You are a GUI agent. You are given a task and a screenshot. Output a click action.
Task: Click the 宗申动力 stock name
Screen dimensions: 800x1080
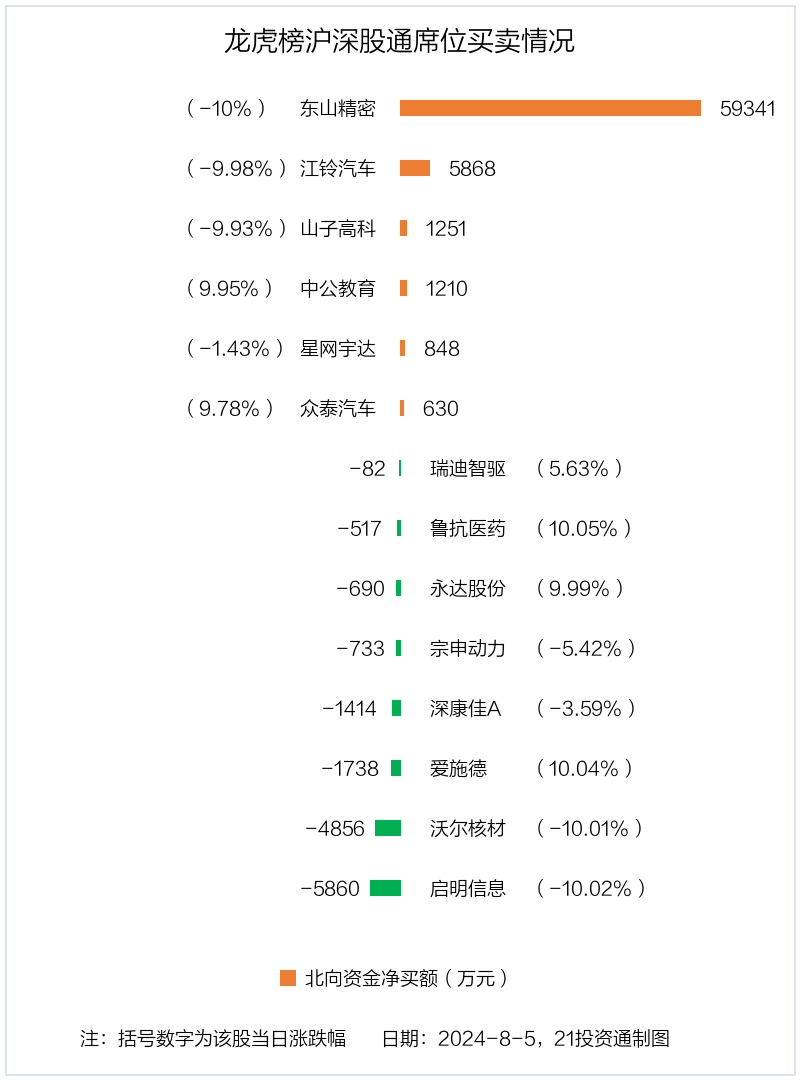pyautogui.click(x=468, y=648)
